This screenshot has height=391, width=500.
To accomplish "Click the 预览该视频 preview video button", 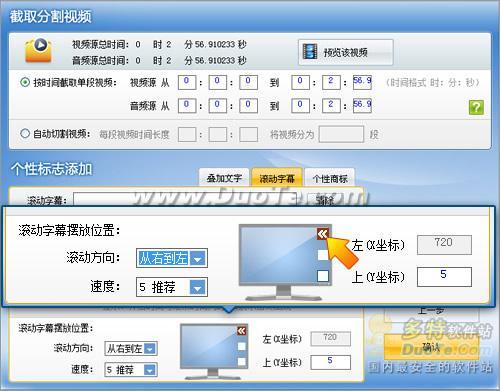I will [x=346, y=52].
